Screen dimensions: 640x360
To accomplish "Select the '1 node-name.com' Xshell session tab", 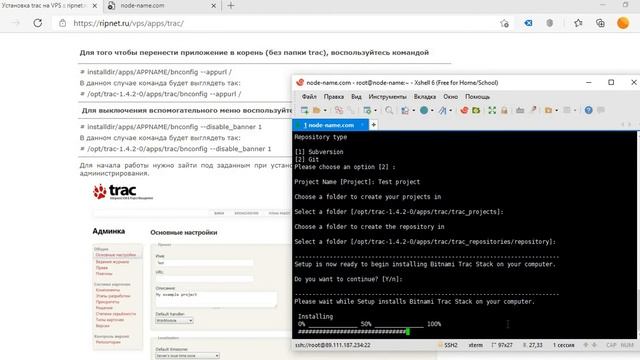I will pyautogui.click(x=330, y=125).
